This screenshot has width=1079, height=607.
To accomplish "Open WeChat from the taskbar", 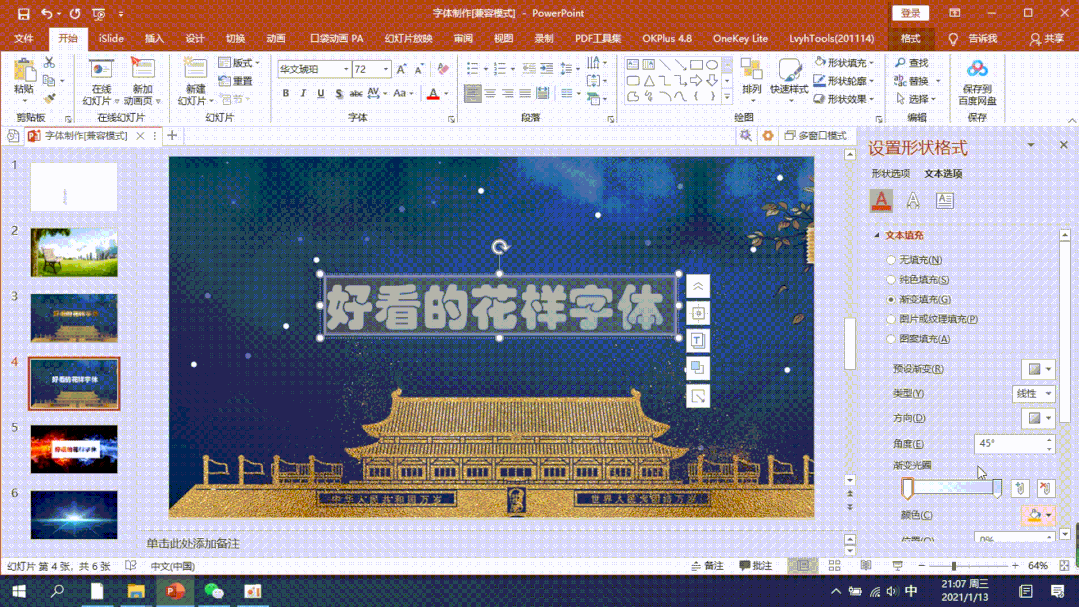I will pos(214,591).
